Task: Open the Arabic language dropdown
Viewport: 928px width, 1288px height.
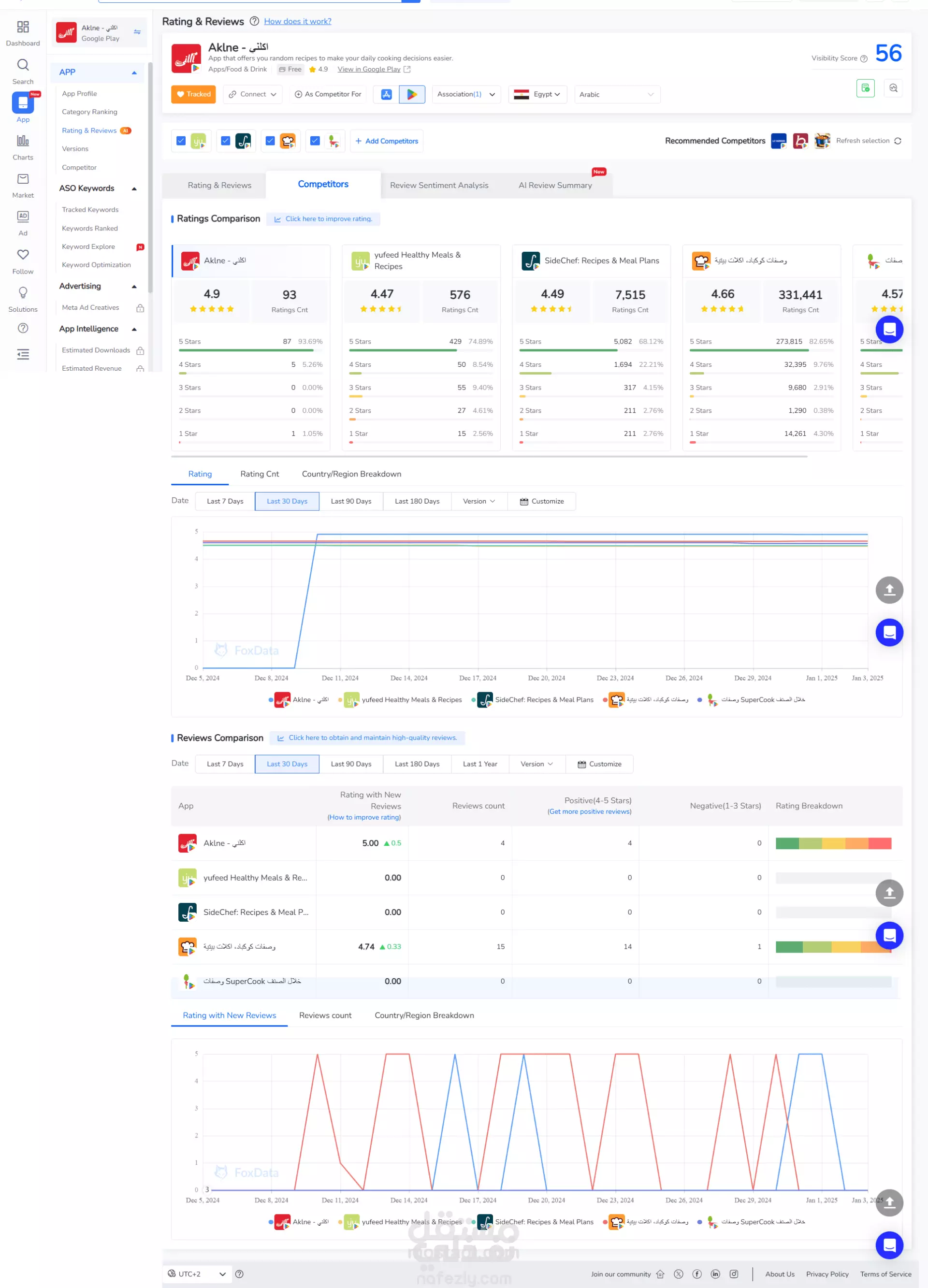Action: click(x=617, y=94)
